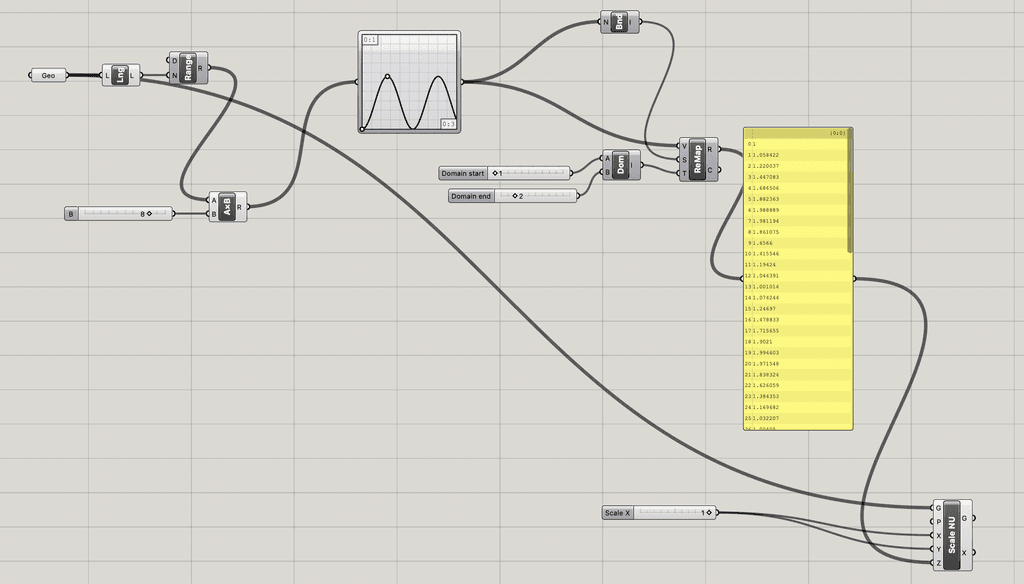
Task: Click the graph mapper curve area
Action: [x=409, y=82]
